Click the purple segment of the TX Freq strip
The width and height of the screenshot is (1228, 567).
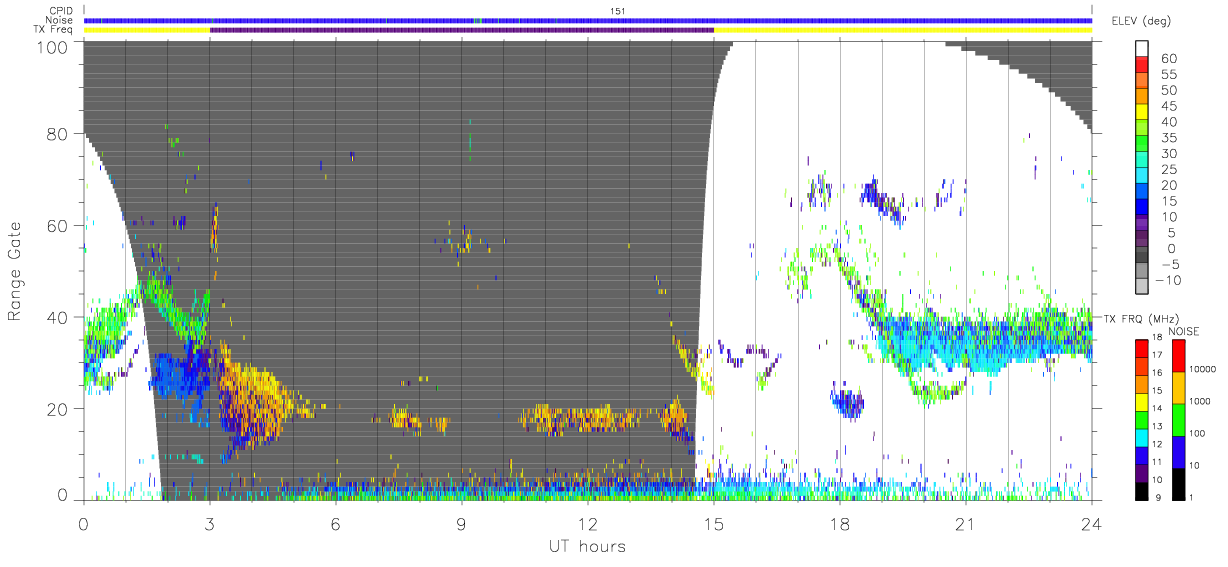pos(462,30)
